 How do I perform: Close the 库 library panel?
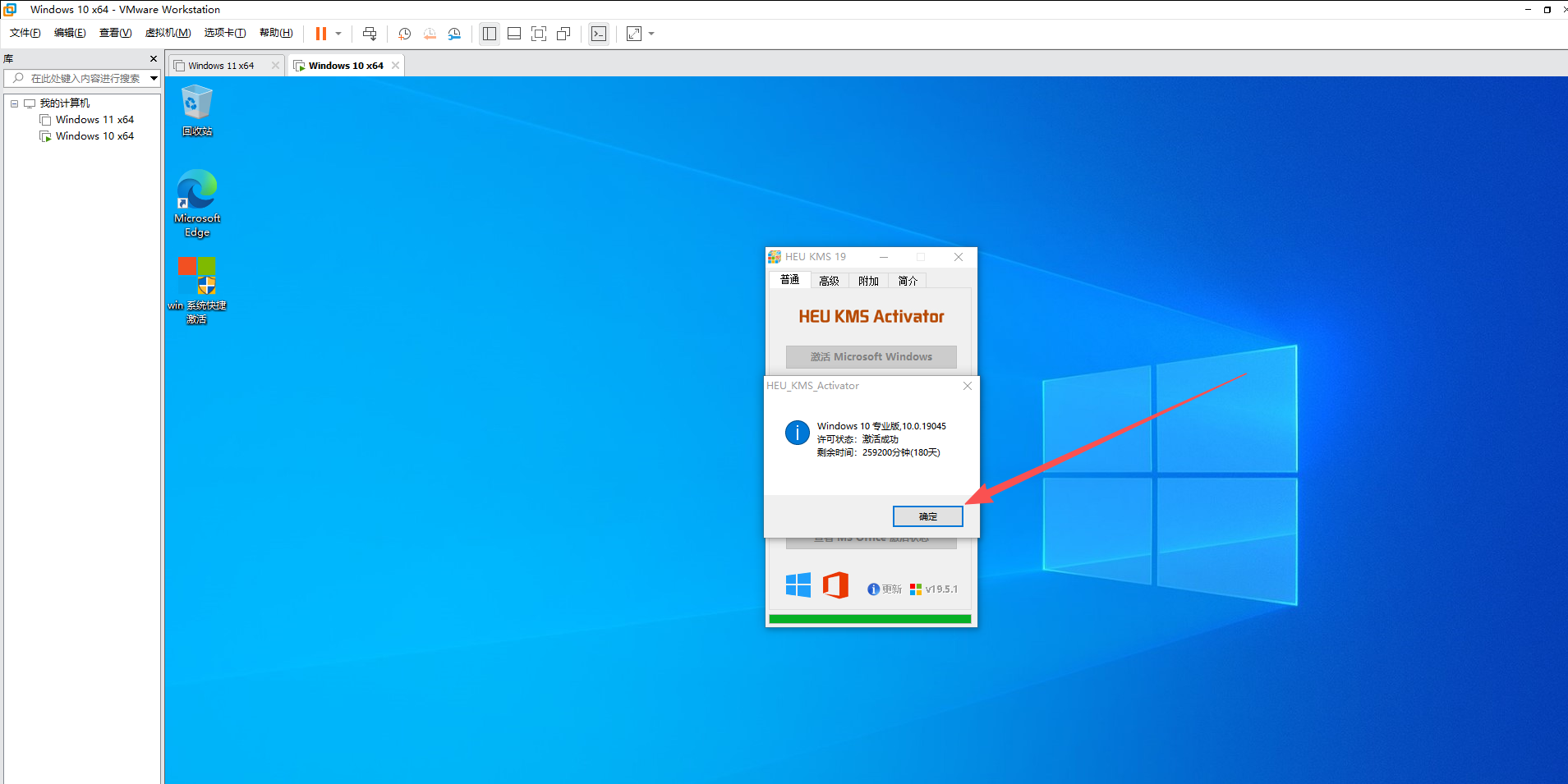pyautogui.click(x=154, y=59)
